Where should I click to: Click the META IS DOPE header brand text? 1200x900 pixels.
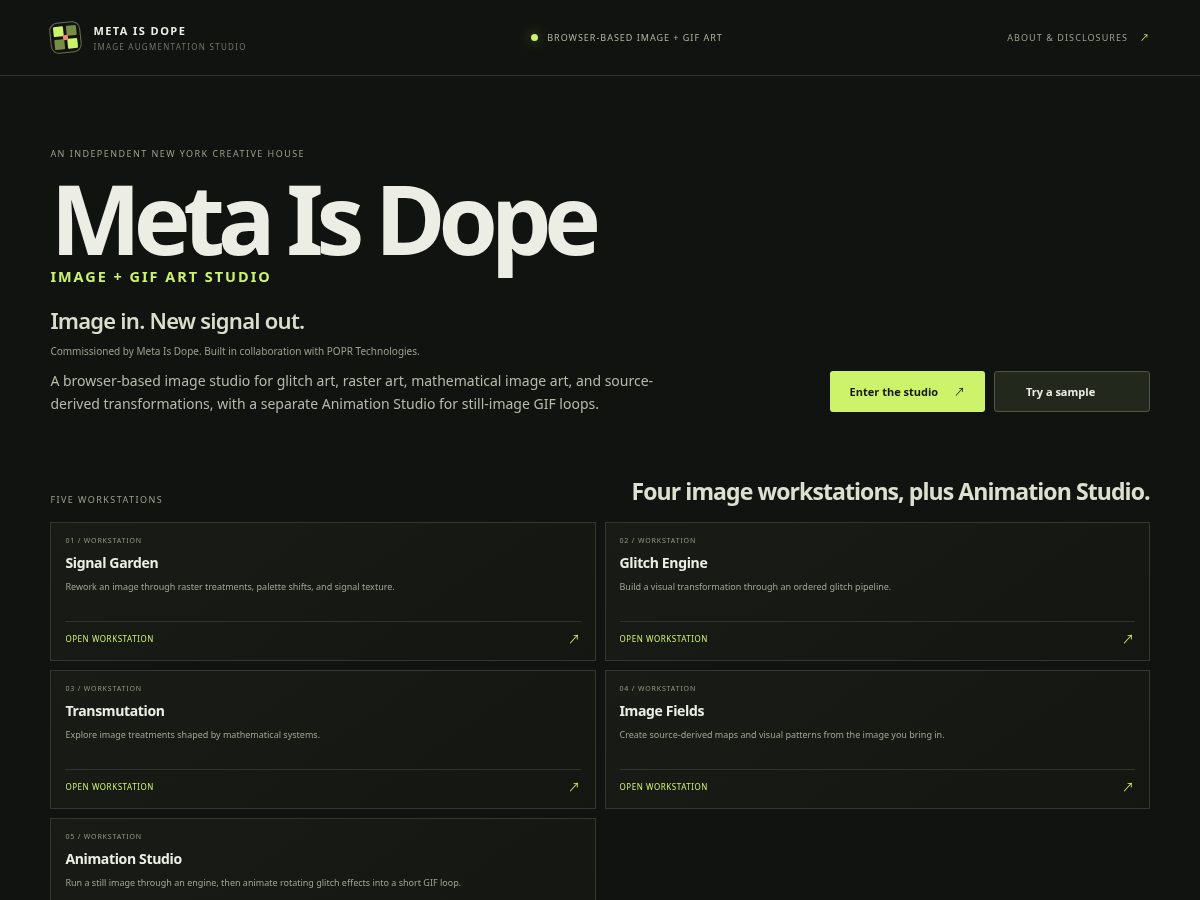point(140,31)
